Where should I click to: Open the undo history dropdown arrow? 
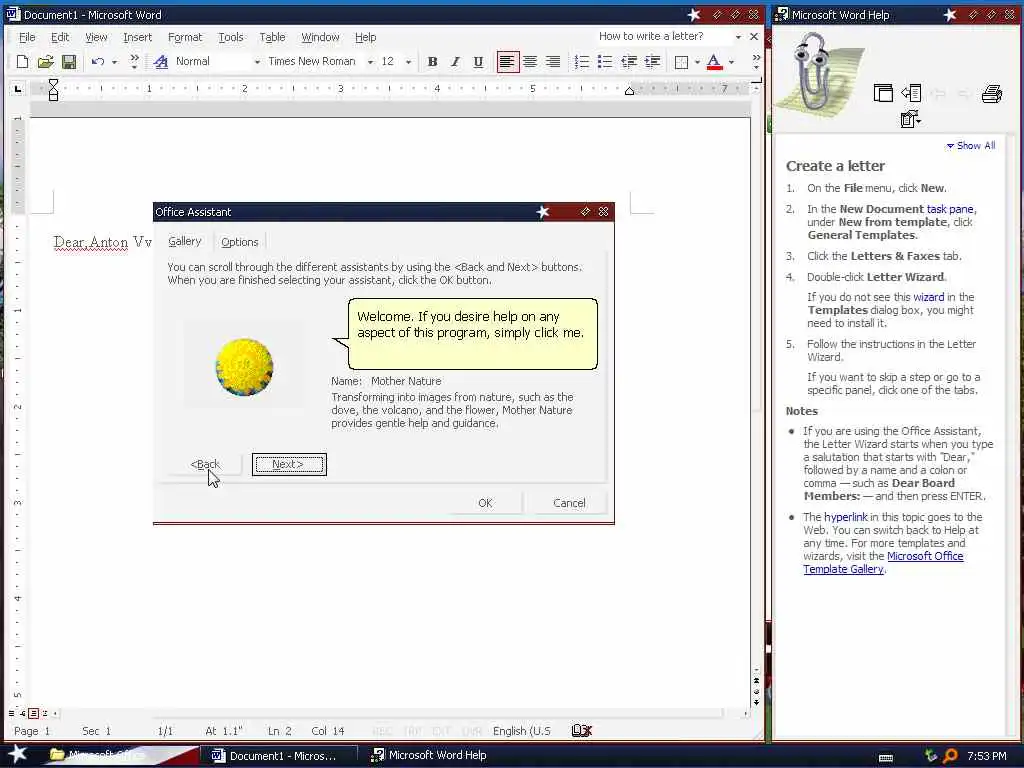[114, 62]
